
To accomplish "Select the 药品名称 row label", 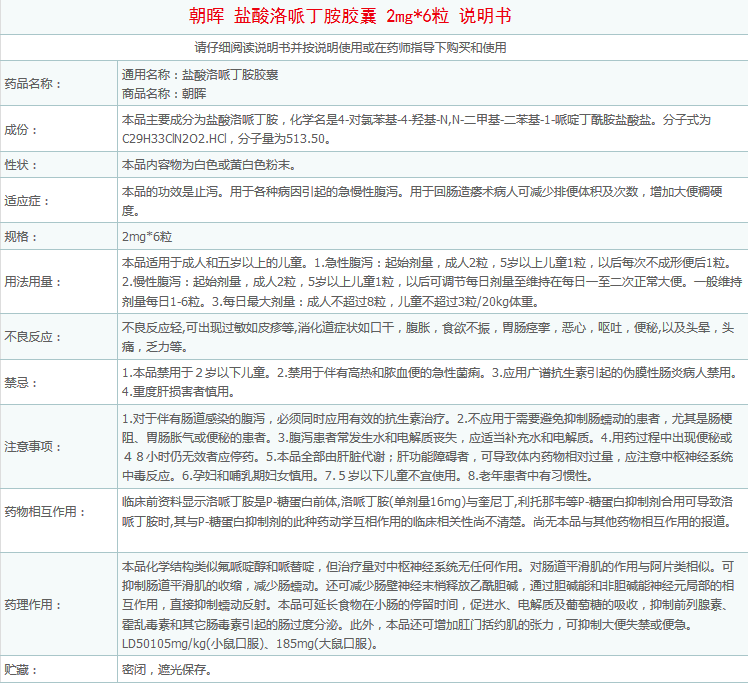I will tap(33, 84).
